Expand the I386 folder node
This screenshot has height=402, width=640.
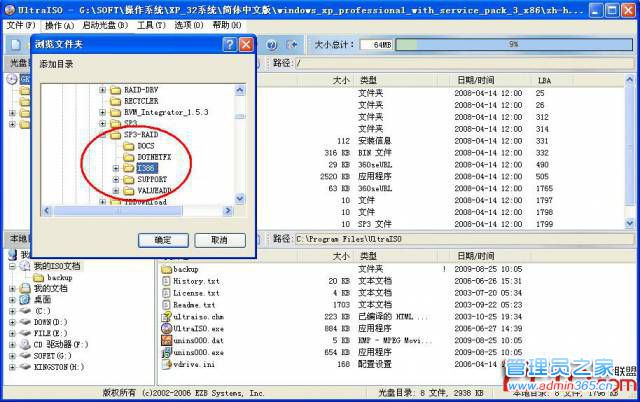[x=116, y=168]
